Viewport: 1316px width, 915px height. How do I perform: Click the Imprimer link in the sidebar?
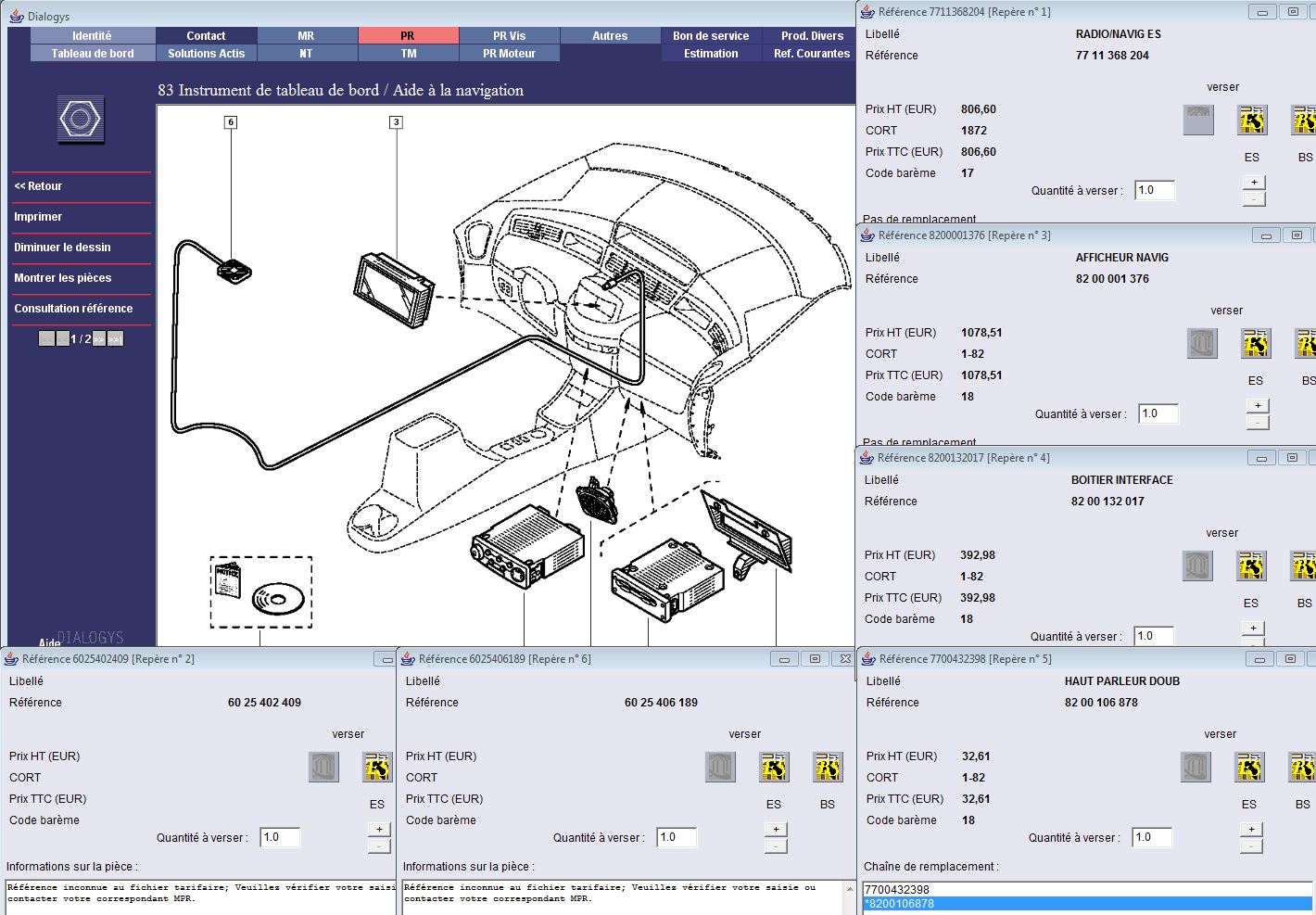pos(38,217)
